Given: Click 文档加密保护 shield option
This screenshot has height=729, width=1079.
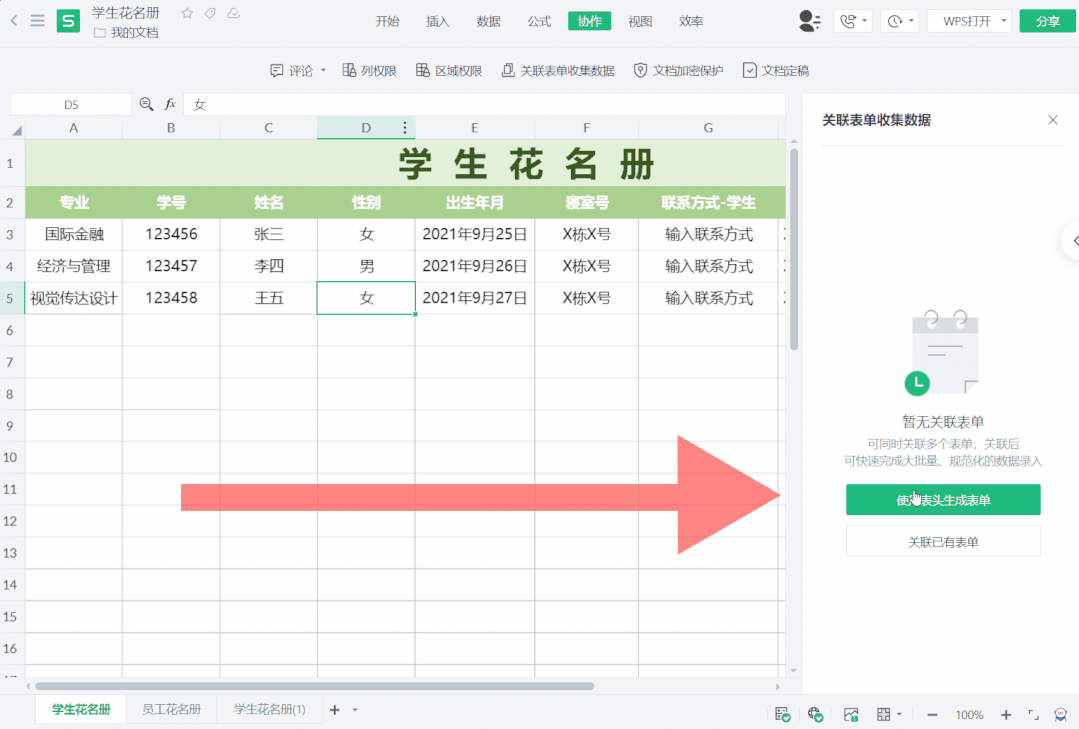Looking at the screenshot, I should (679, 70).
